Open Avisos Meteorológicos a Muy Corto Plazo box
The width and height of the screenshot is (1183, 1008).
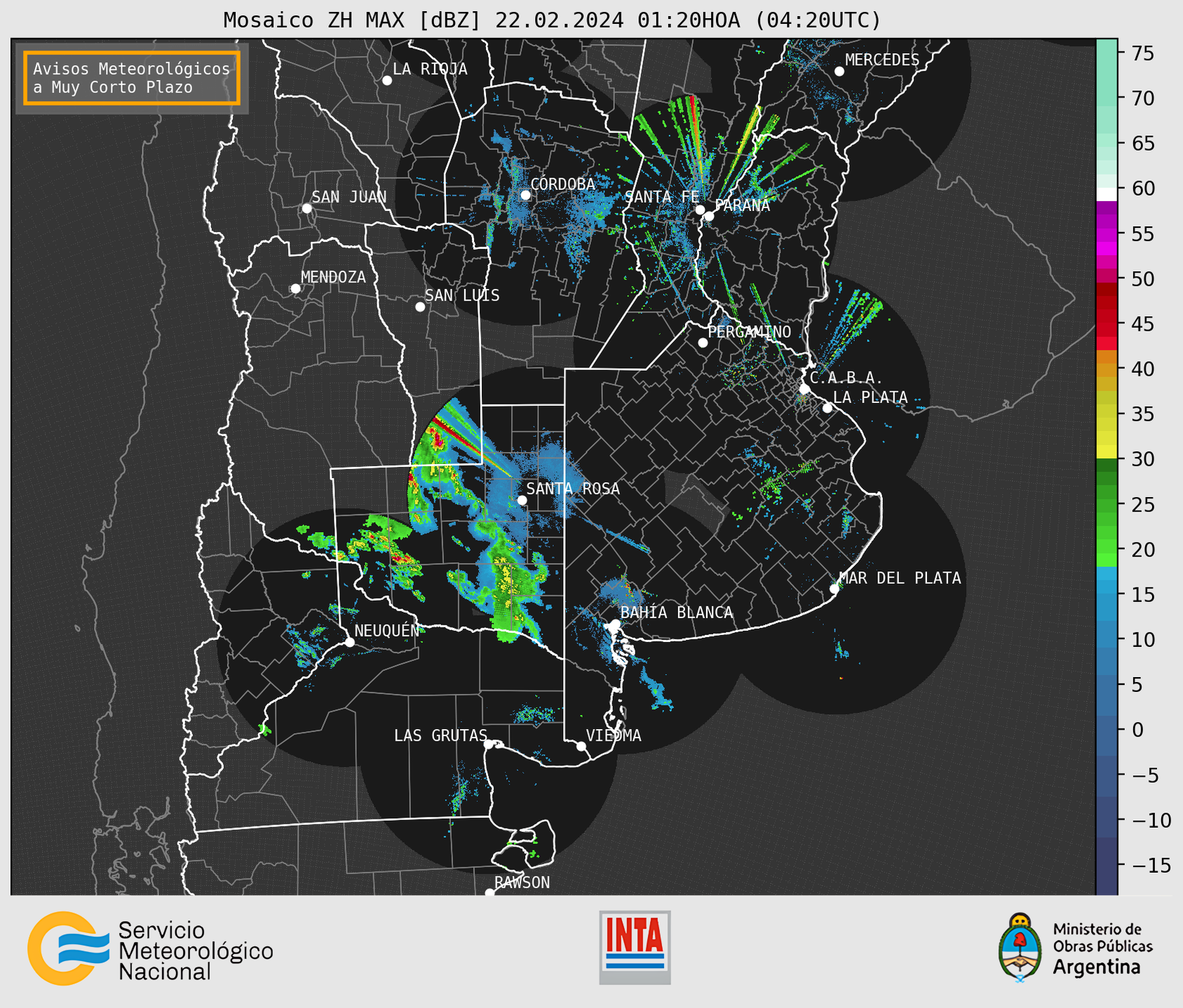pyautogui.click(x=132, y=78)
